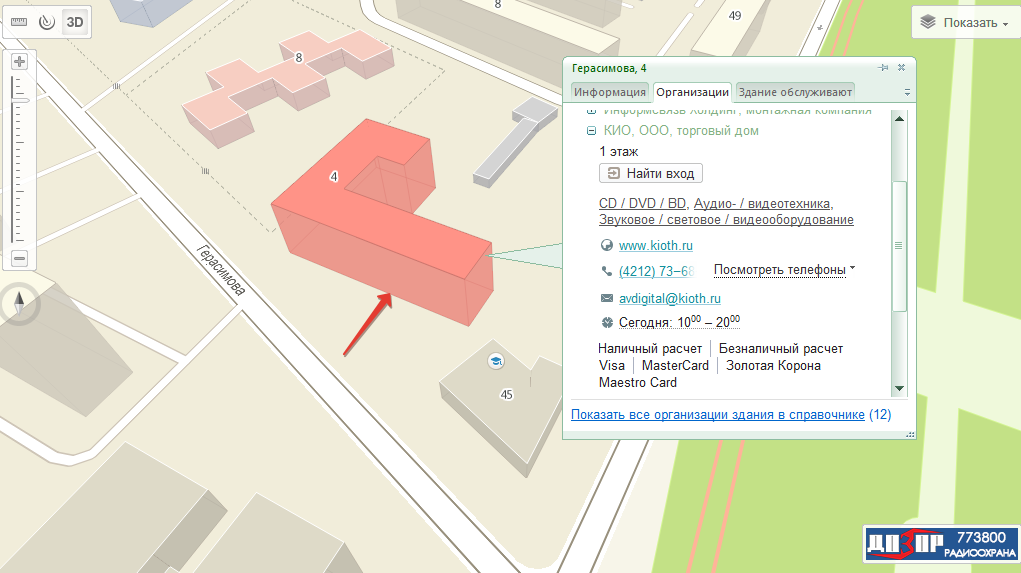
Task: Toggle the 3D map view button
Action: 75,22
